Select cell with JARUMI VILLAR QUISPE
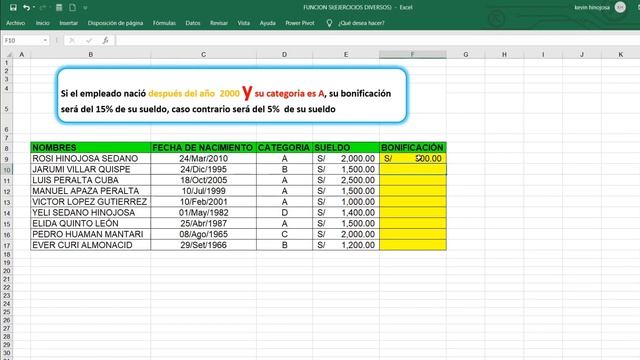Screen dimensions: 640x360 coord(91,169)
